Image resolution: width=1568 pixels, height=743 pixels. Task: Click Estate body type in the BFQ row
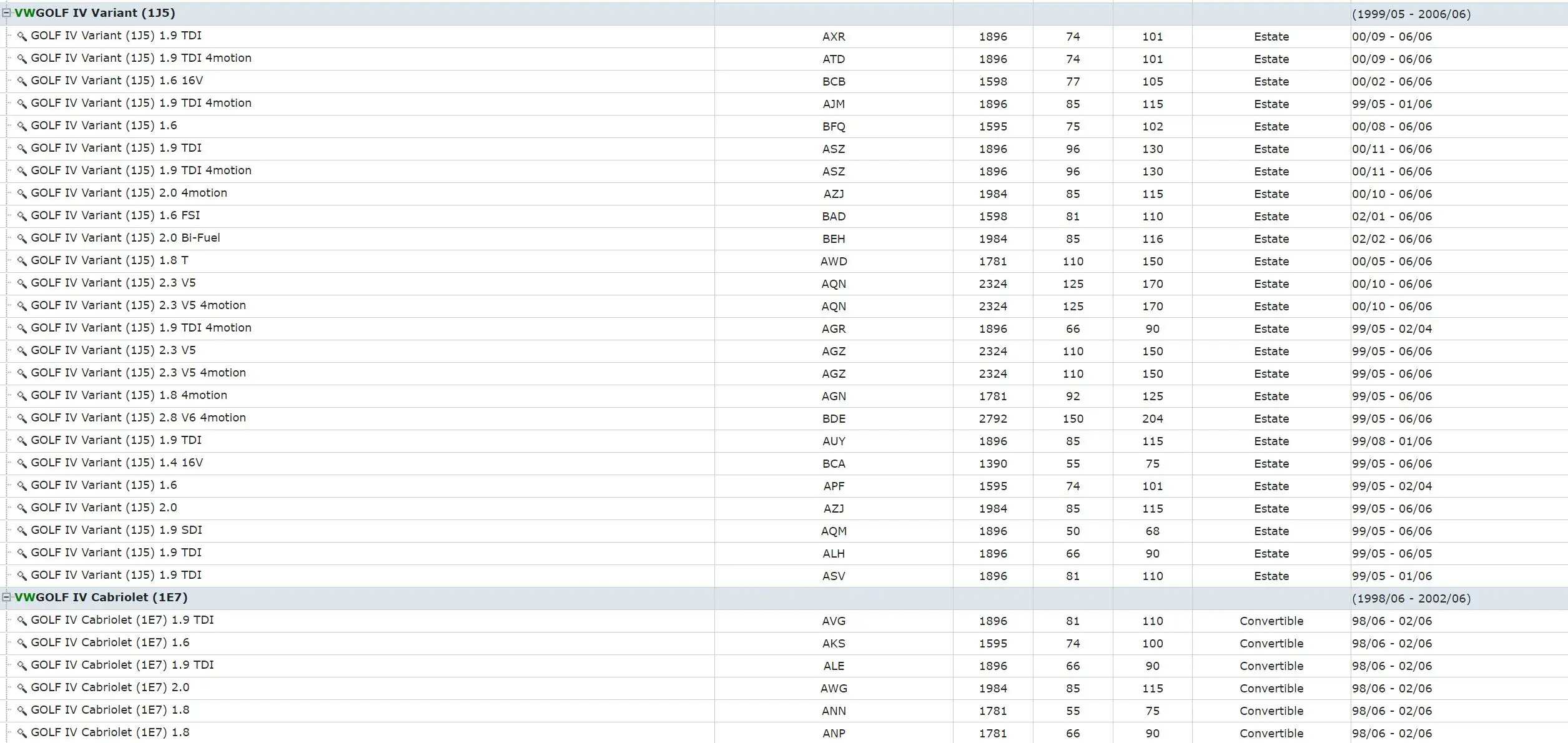pyautogui.click(x=1271, y=127)
